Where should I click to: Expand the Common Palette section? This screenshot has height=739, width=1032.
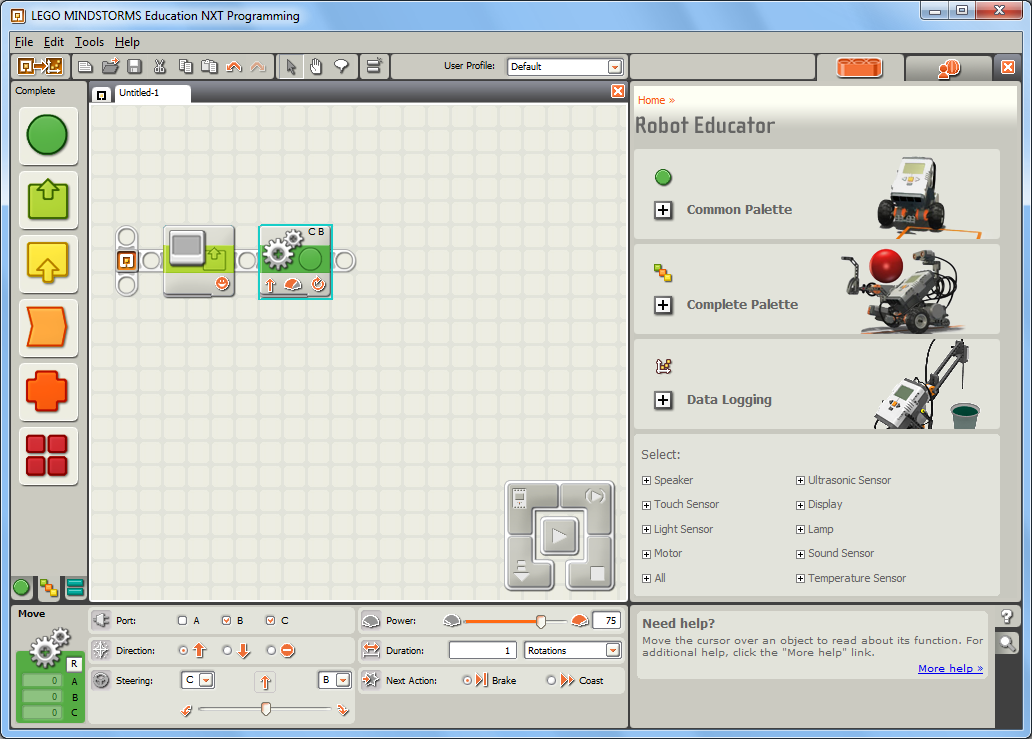click(x=663, y=210)
